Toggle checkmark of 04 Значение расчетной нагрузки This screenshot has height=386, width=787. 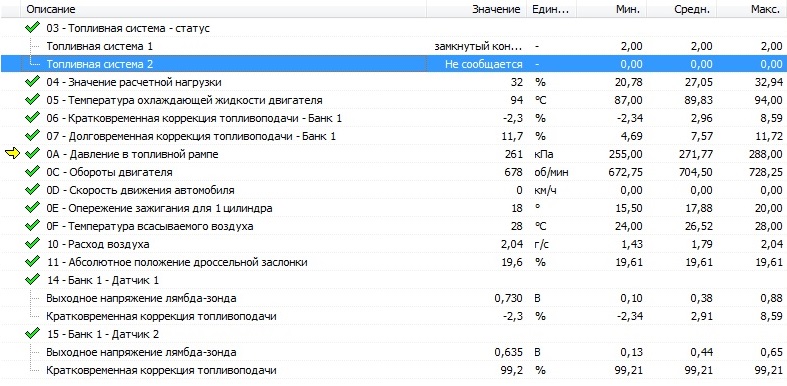(x=32, y=82)
